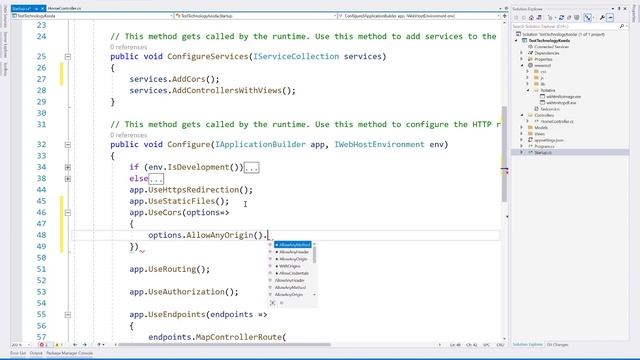Toggle Show All Files in Solution Explorer toolbar

[577, 18]
